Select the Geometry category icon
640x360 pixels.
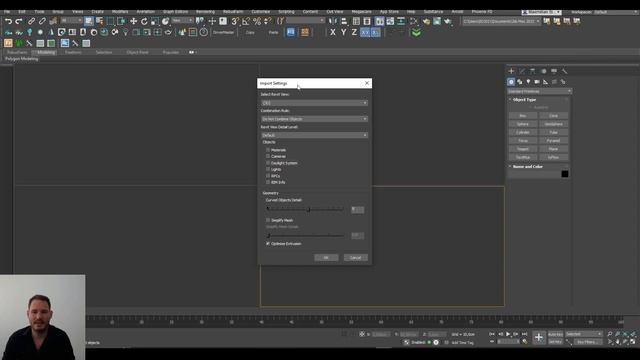[511, 82]
